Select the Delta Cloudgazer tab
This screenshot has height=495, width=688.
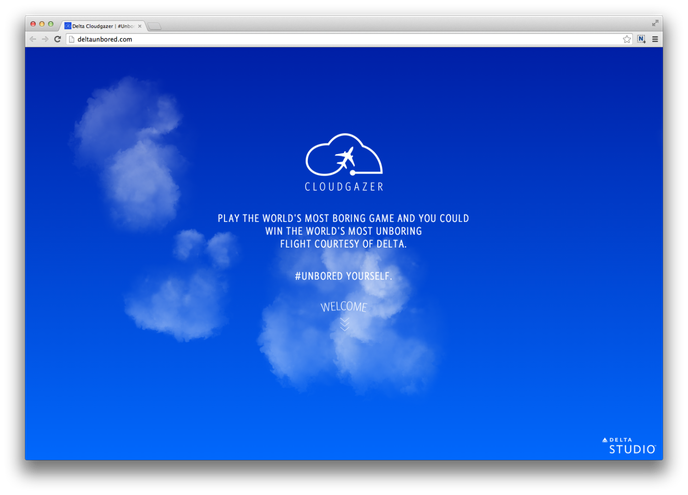click(x=102, y=25)
